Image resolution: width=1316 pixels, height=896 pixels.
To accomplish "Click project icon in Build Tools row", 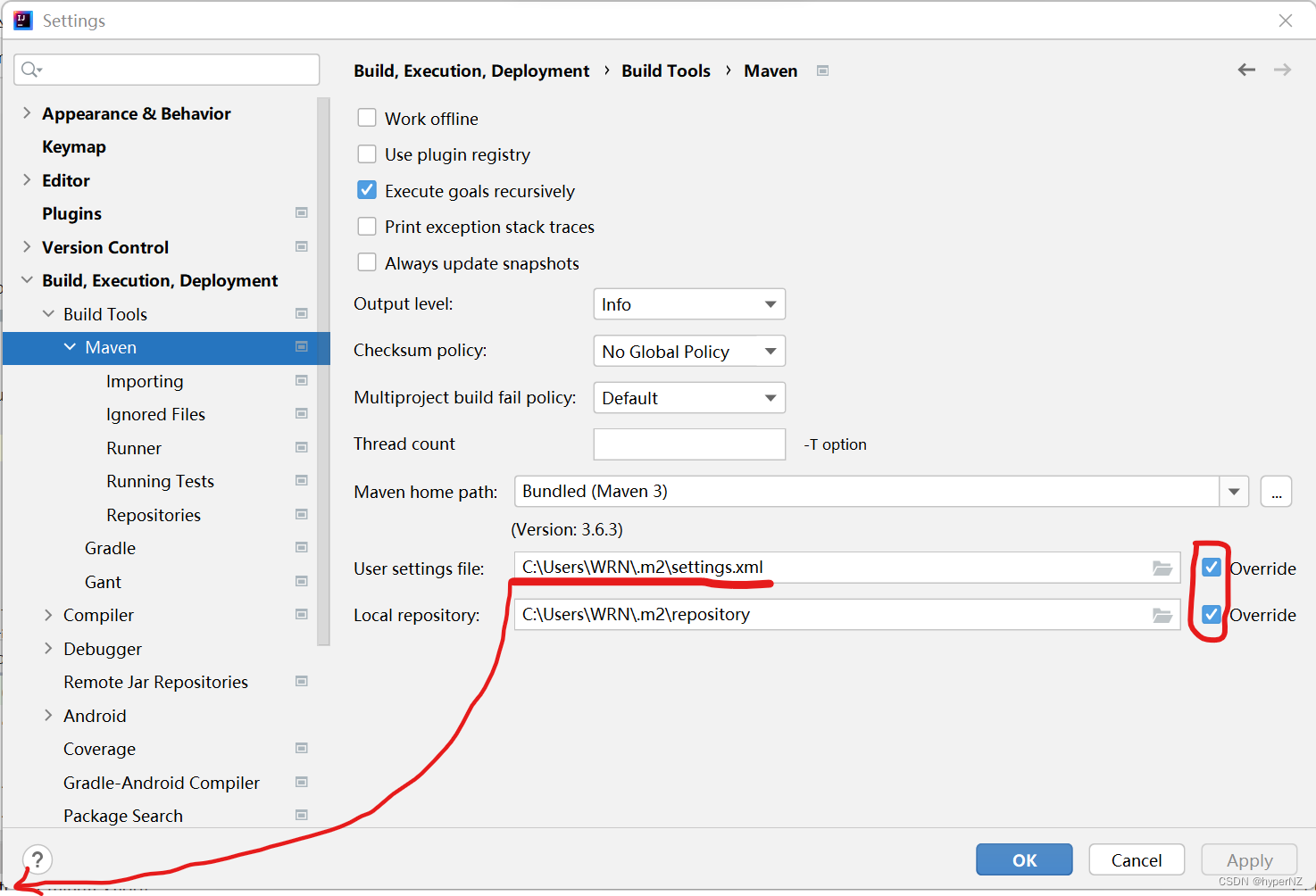I will point(302,313).
